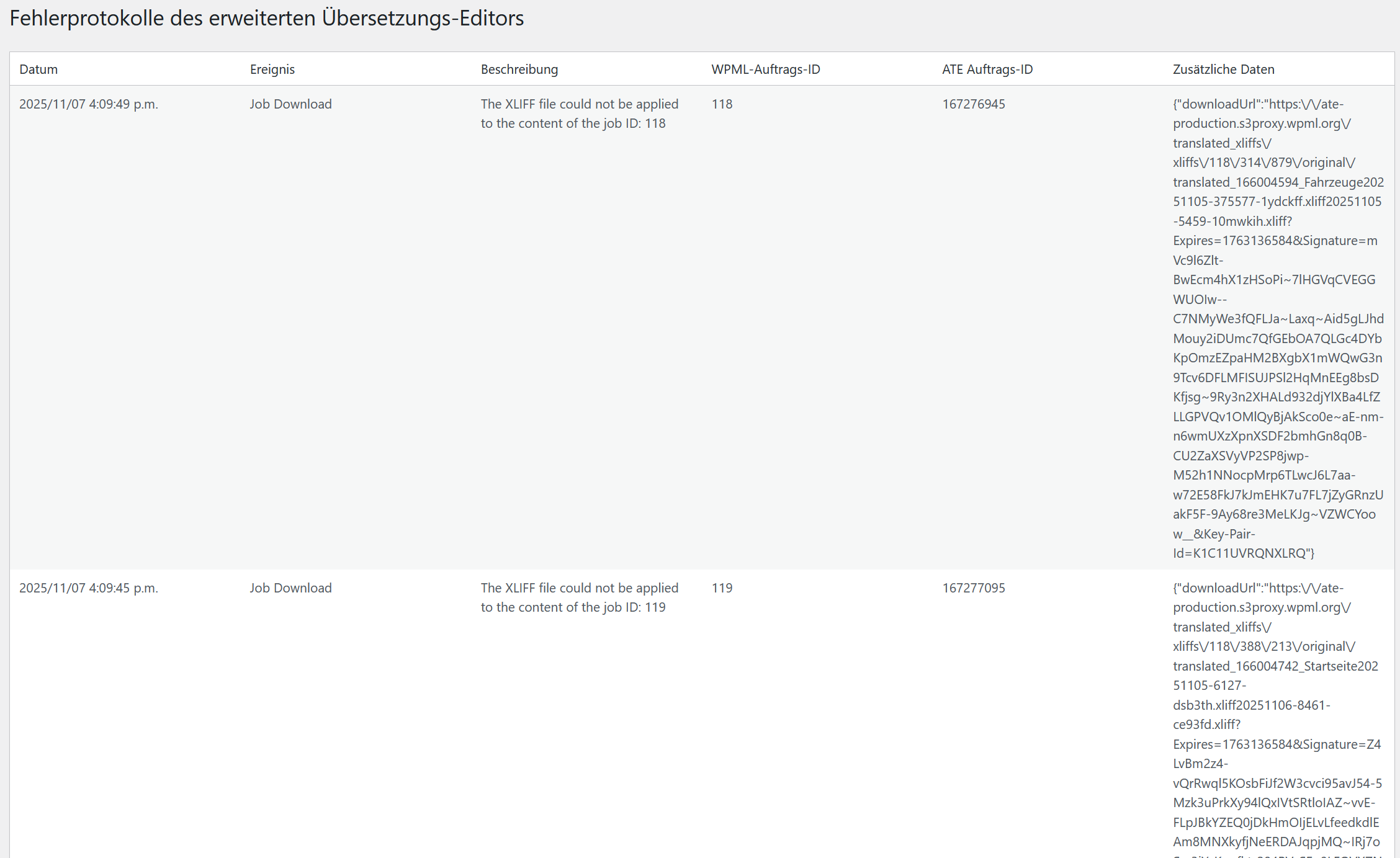Click the Fahrzeuge downloadUrl JSON data

click(x=1277, y=182)
